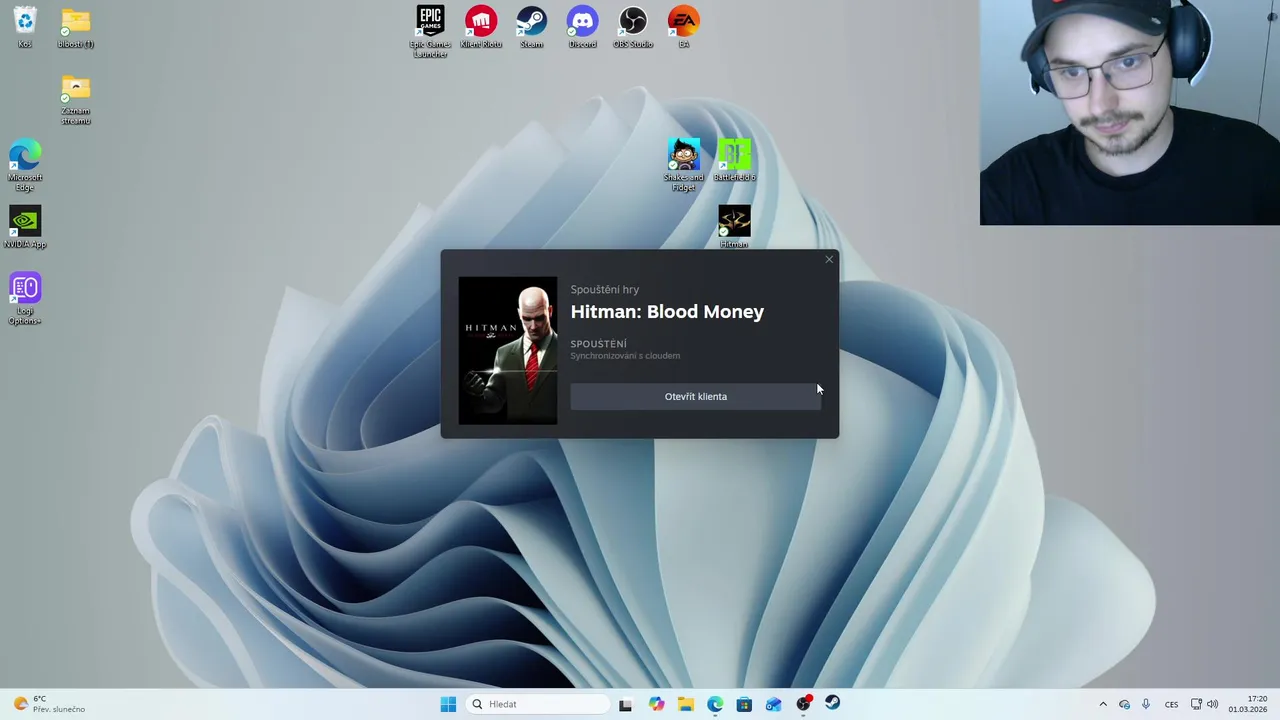Open network status tray icon
The width and height of the screenshot is (1280, 720).
click(1196, 704)
